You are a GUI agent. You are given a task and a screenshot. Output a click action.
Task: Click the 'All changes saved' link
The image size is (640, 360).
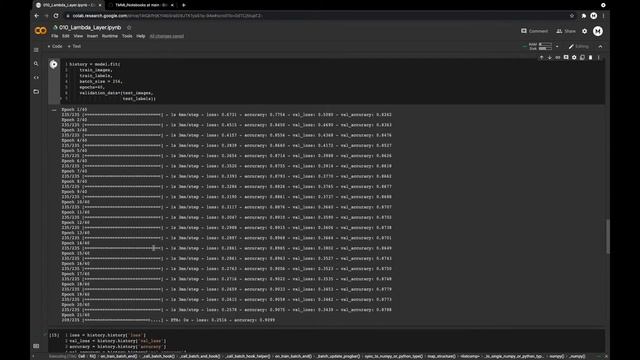[167, 36]
